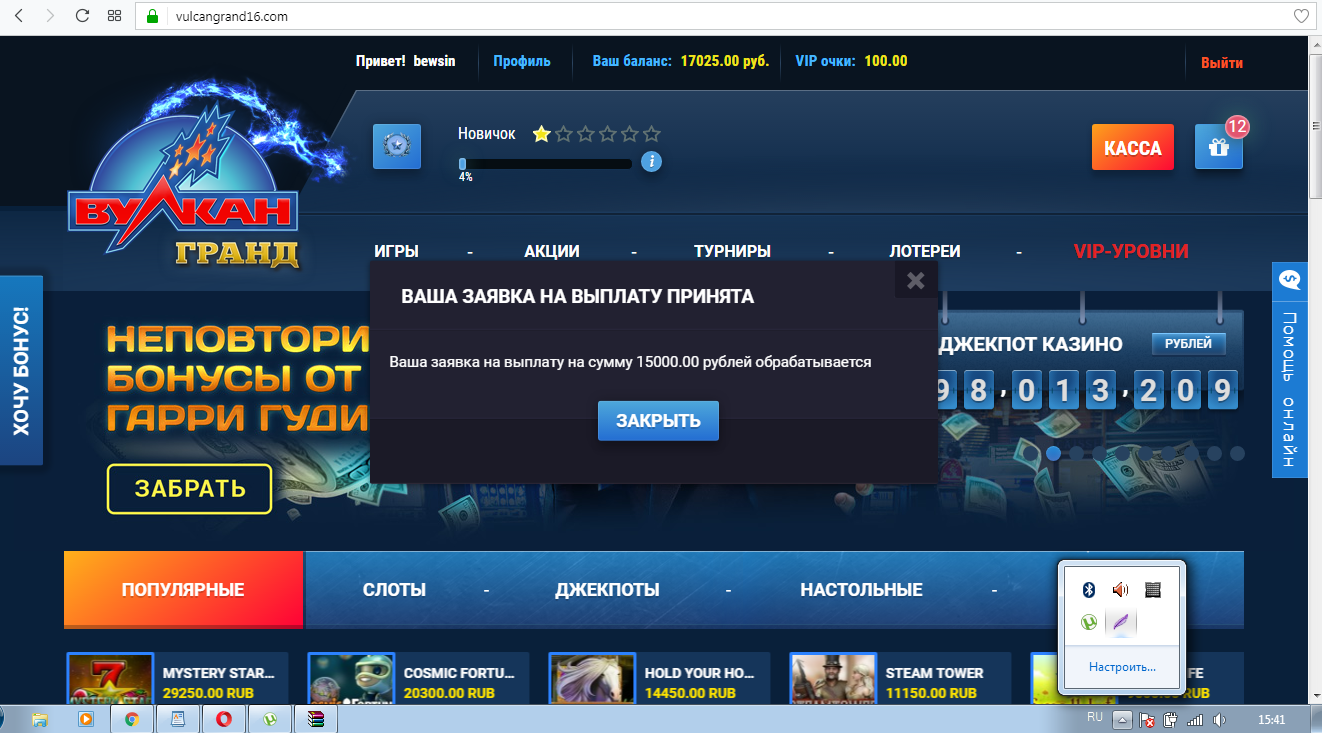The height and width of the screenshot is (733, 1322).
Task: Open the gift box bonuses icon
Action: [1219, 147]
